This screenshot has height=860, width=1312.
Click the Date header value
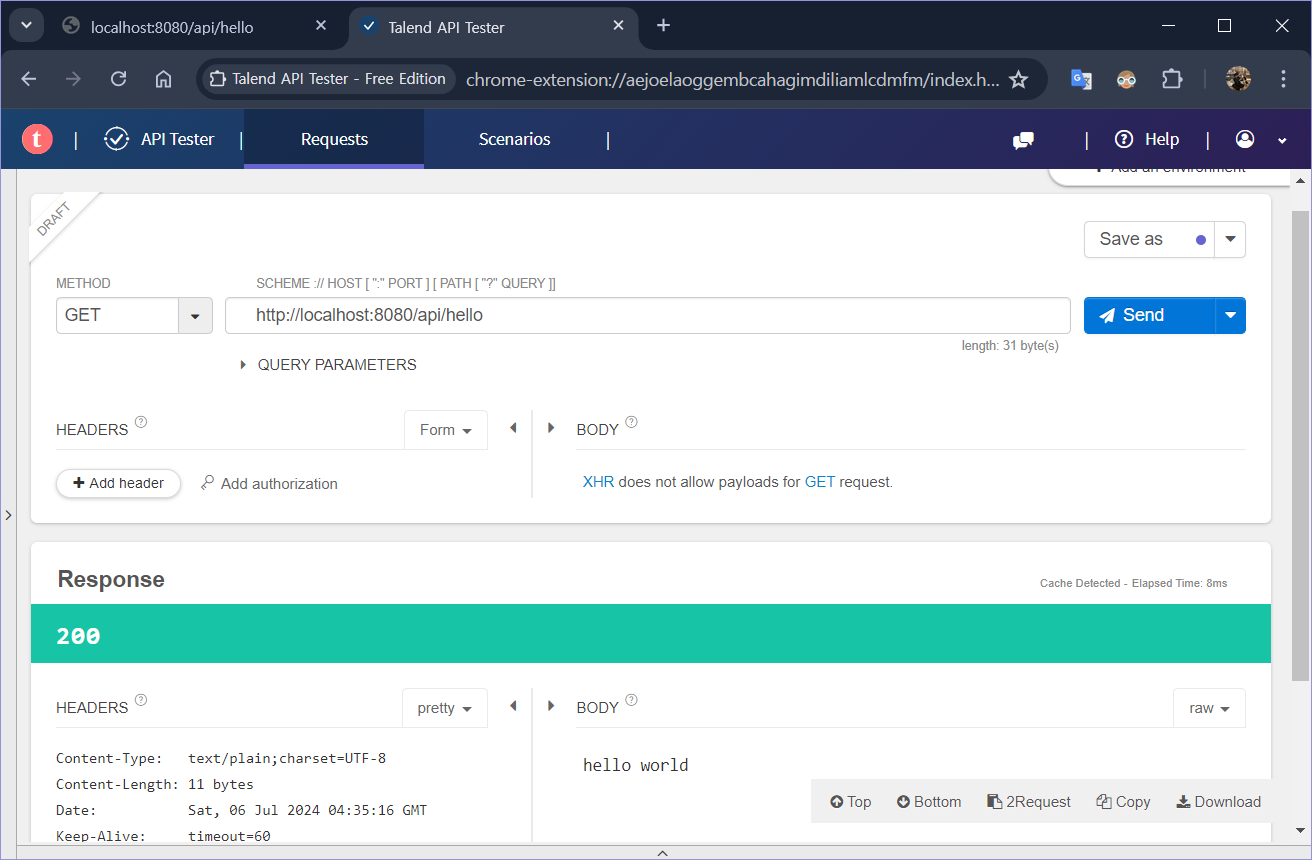(307, 810)
